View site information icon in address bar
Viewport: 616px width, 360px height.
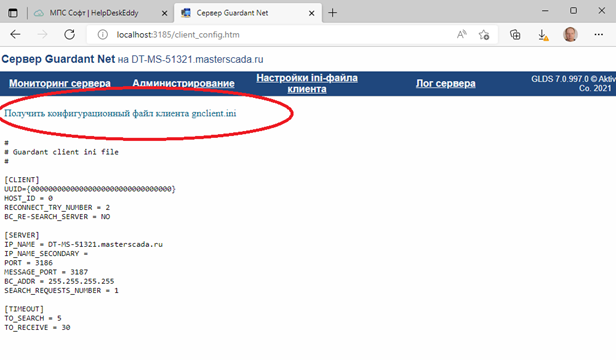click(103, 35)
